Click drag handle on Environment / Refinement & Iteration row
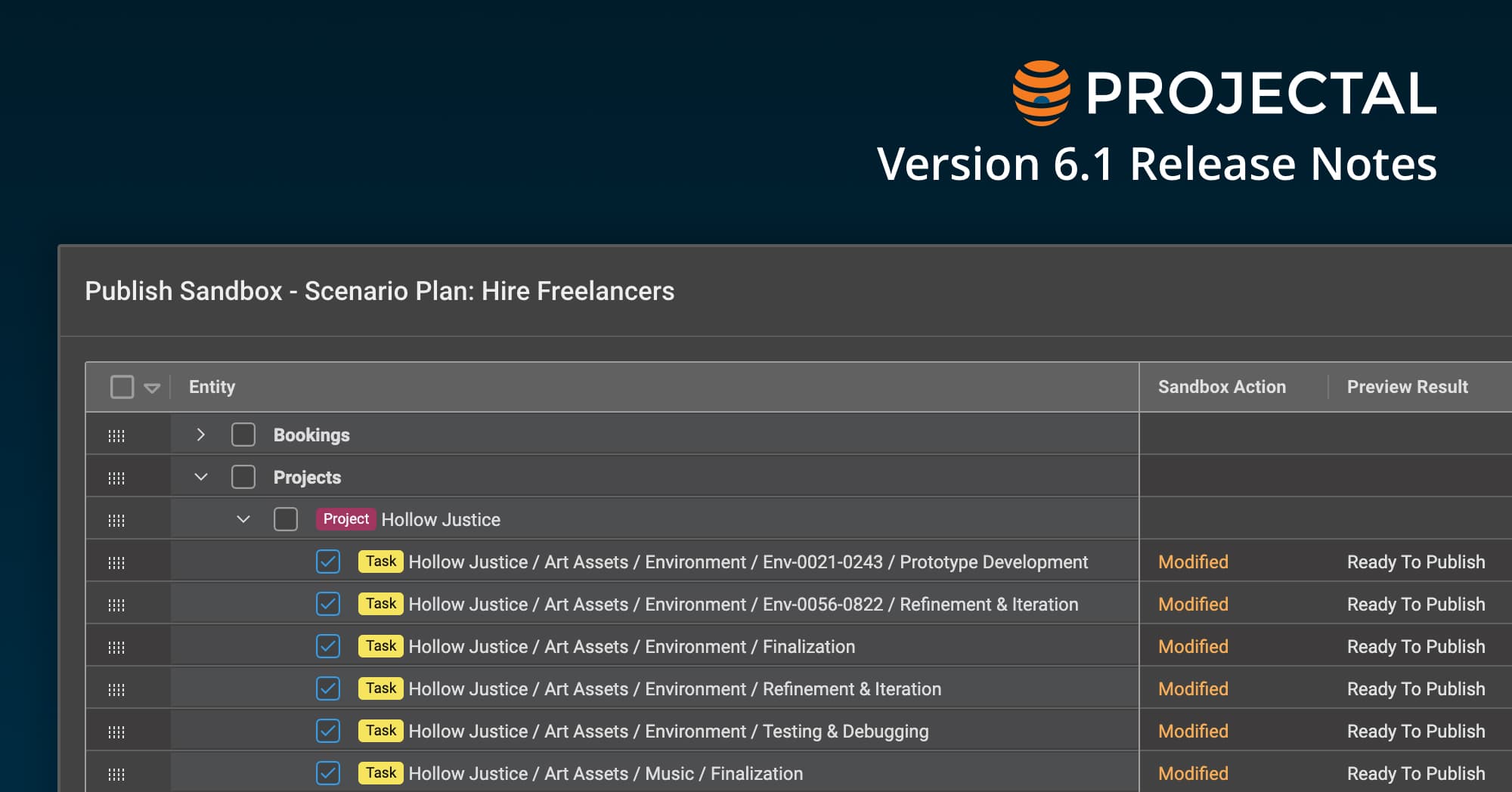This screenshot has width=1512, height=792. pyautogui.click(x=116, y=690)
